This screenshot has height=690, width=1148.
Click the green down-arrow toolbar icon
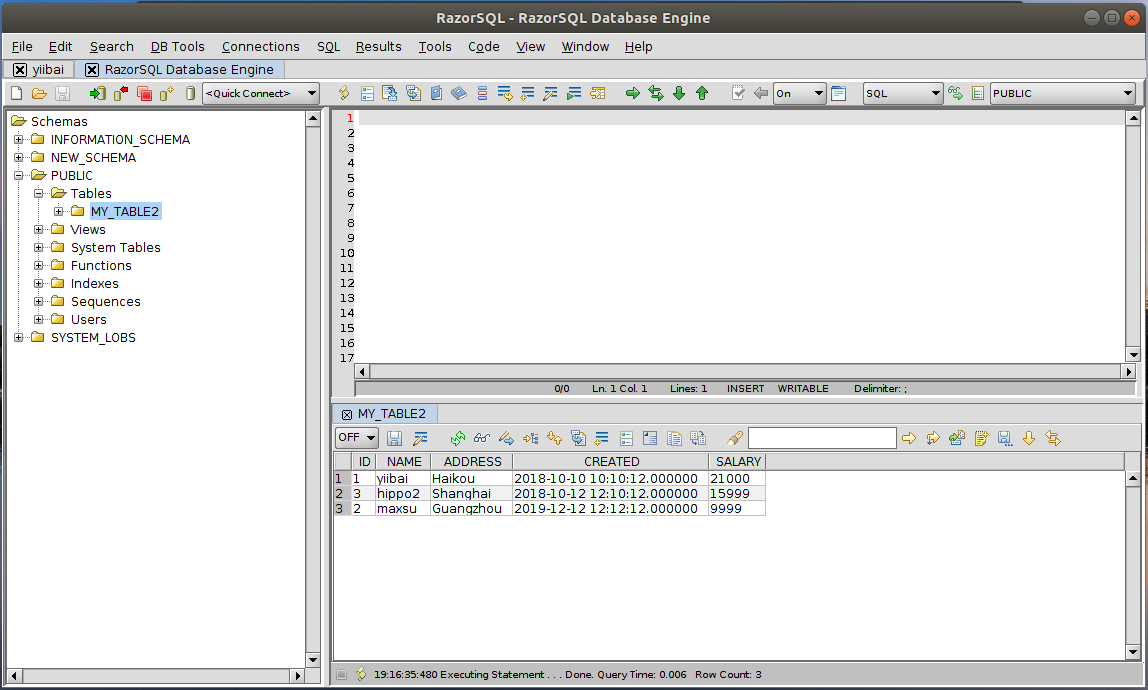[x=679, y=93]
